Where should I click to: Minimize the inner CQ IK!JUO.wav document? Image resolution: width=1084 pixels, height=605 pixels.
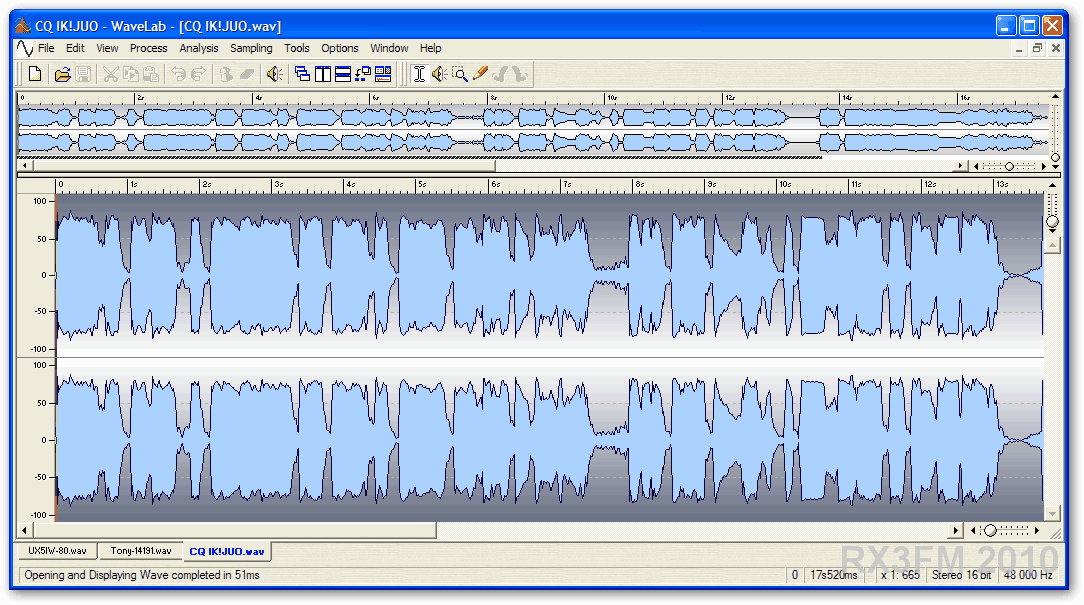pyautogui.click(x=1018, y=48)
